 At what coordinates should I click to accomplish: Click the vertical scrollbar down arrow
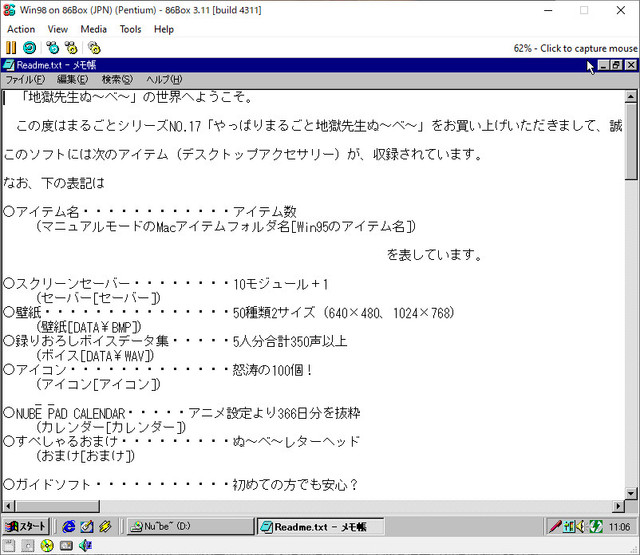coord(631,493)
